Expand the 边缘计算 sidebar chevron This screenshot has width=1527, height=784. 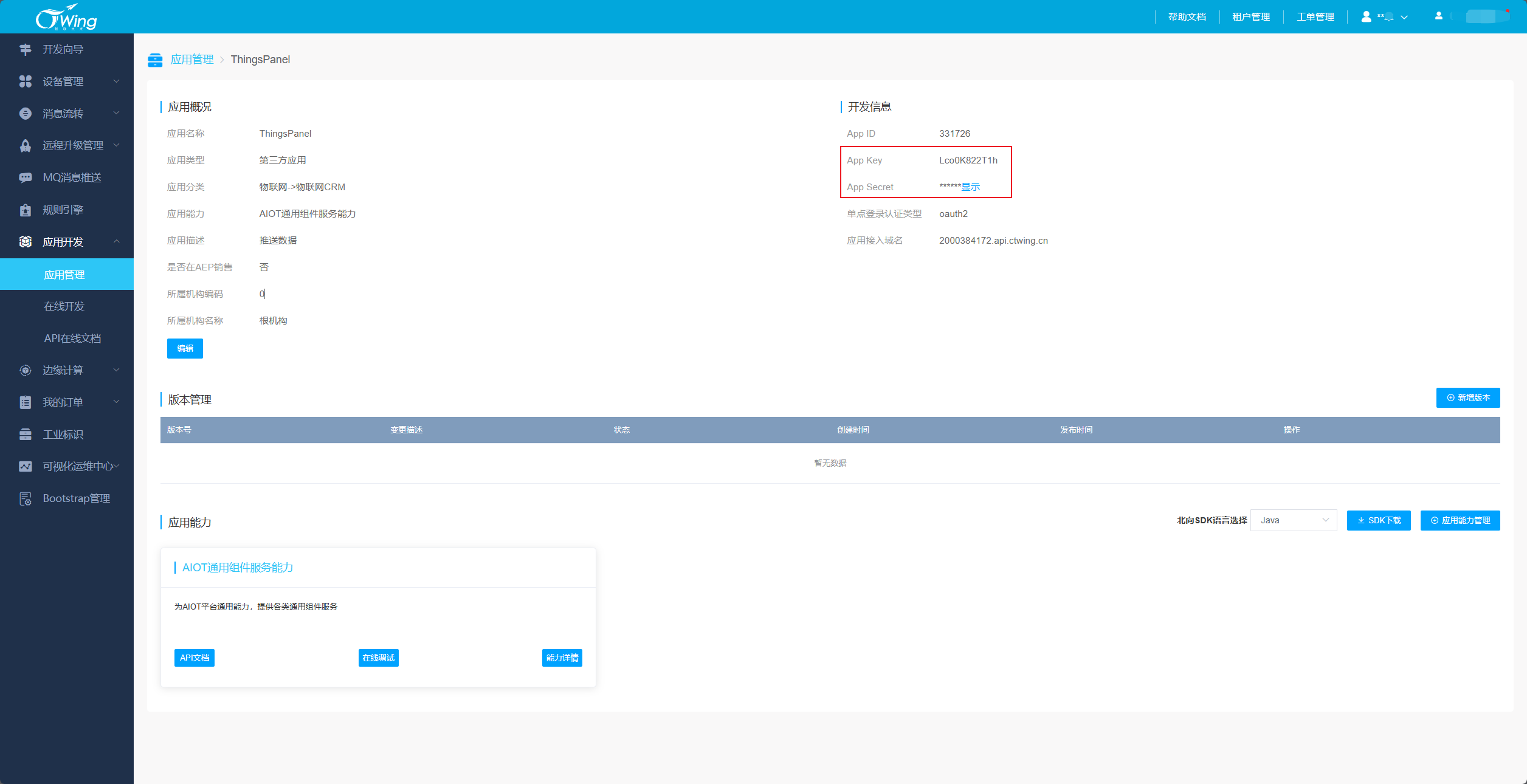coord(117,370)
